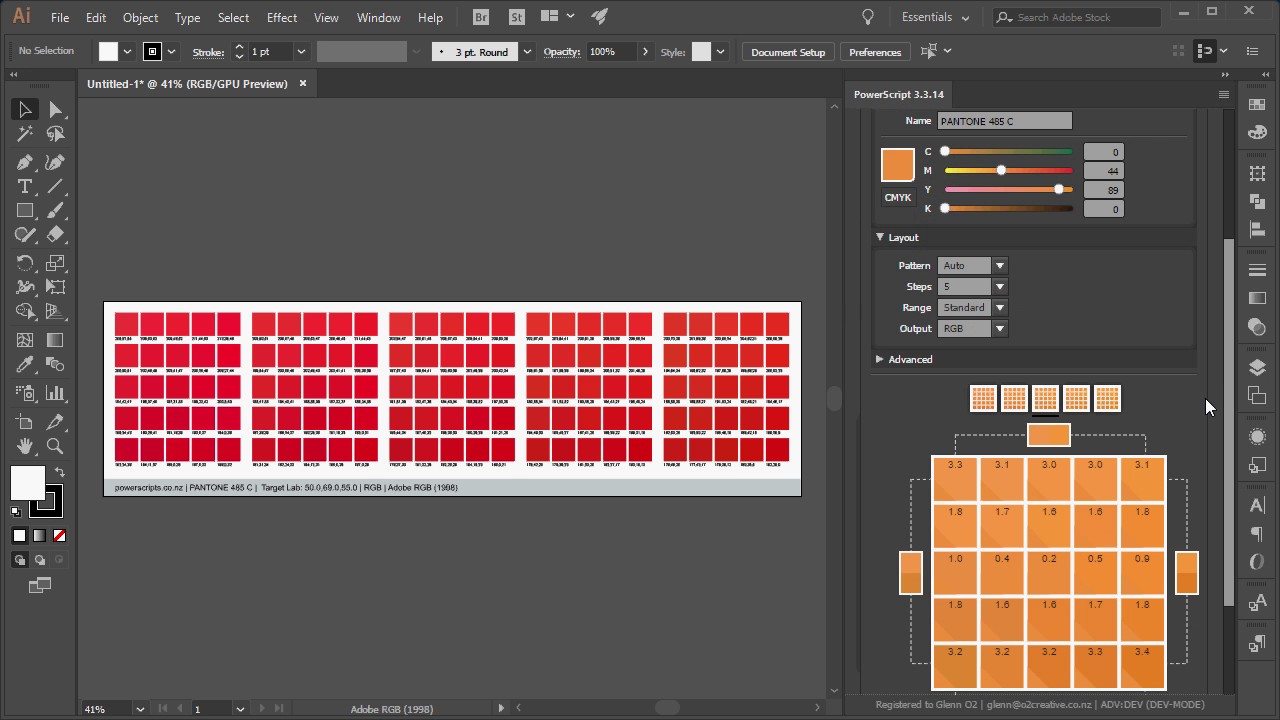Screen dimensions: 1280x720
Task: Change the screen mode
Action: coord(40,586)
